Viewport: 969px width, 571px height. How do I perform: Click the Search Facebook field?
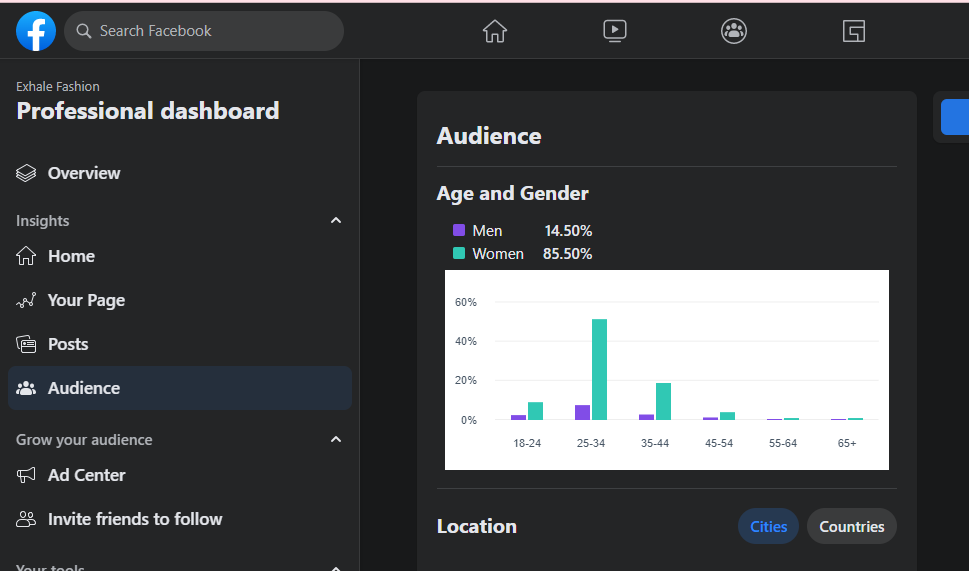tap(210, 31)
